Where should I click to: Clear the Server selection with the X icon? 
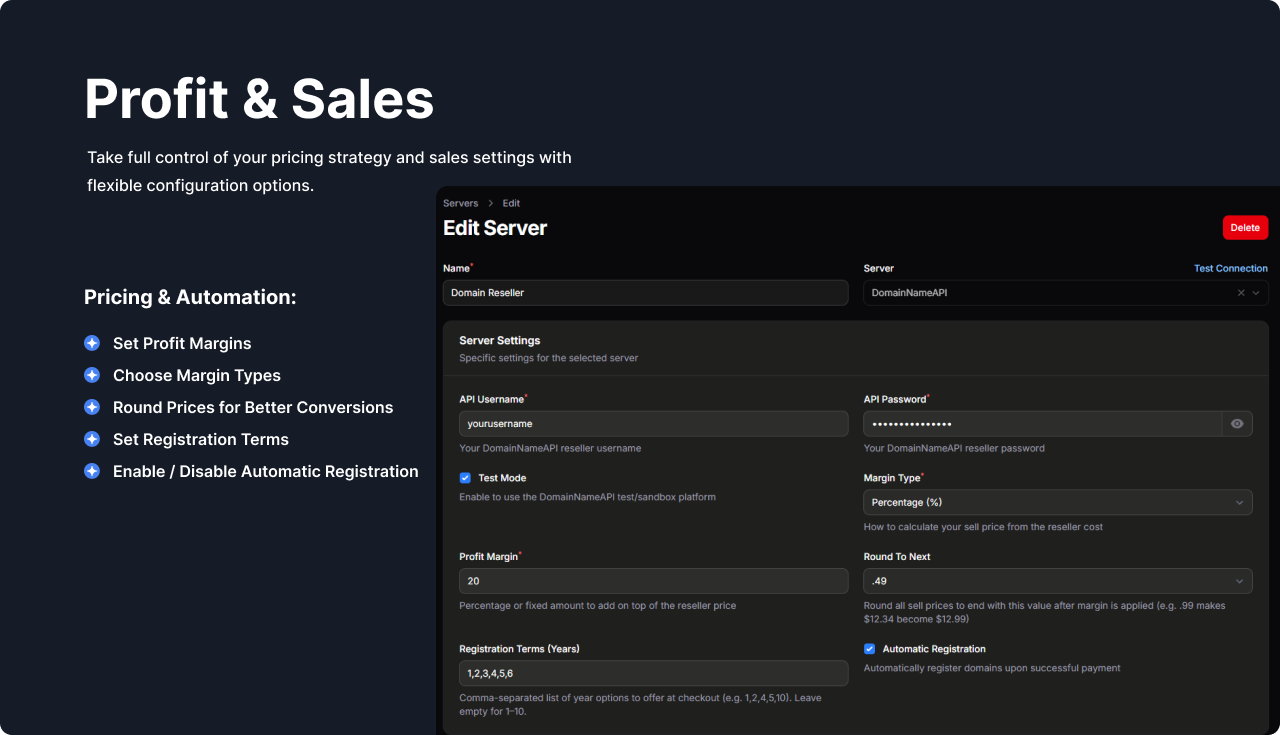[x=1241, y=293]
